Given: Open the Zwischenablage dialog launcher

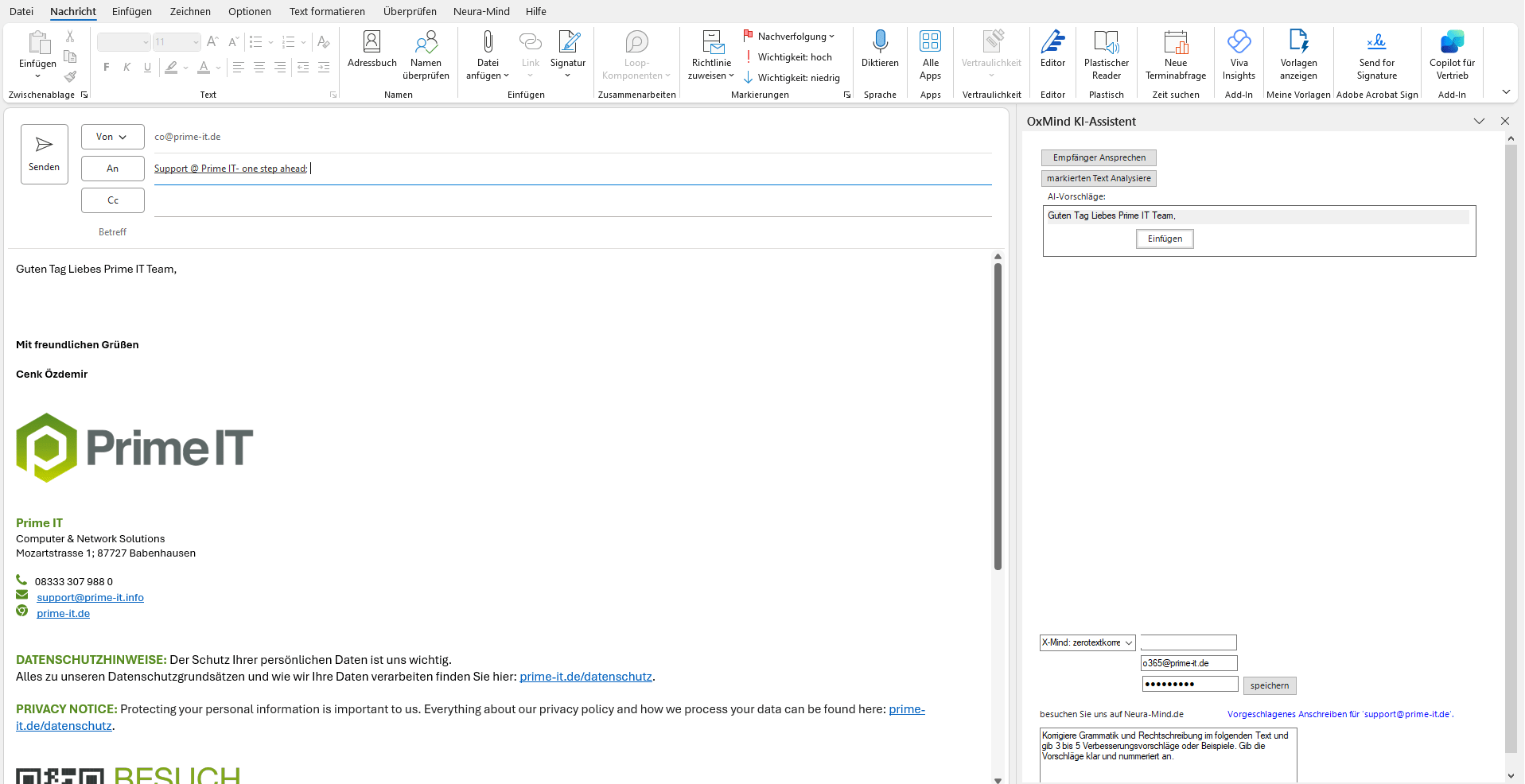Looking at the screenshot, I should pos(84,95).
